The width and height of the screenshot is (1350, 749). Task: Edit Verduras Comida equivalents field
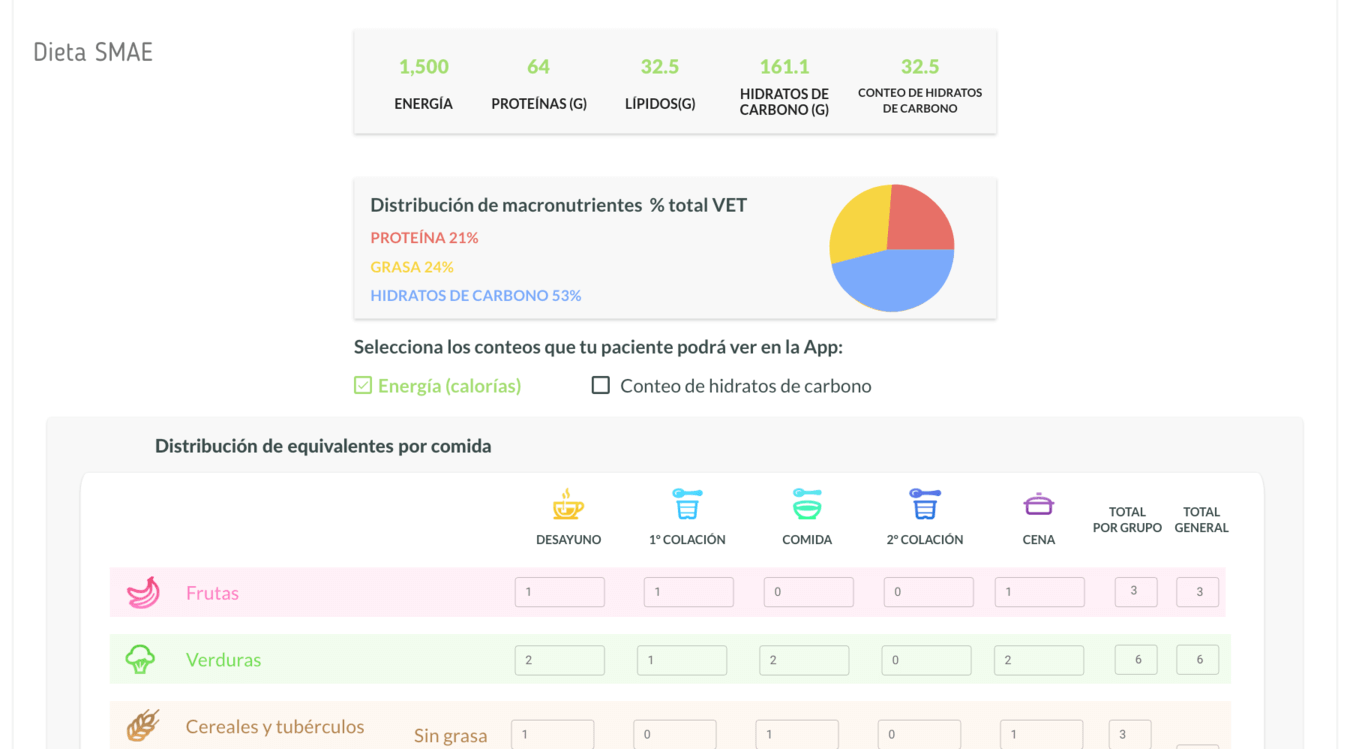[804, 660]
